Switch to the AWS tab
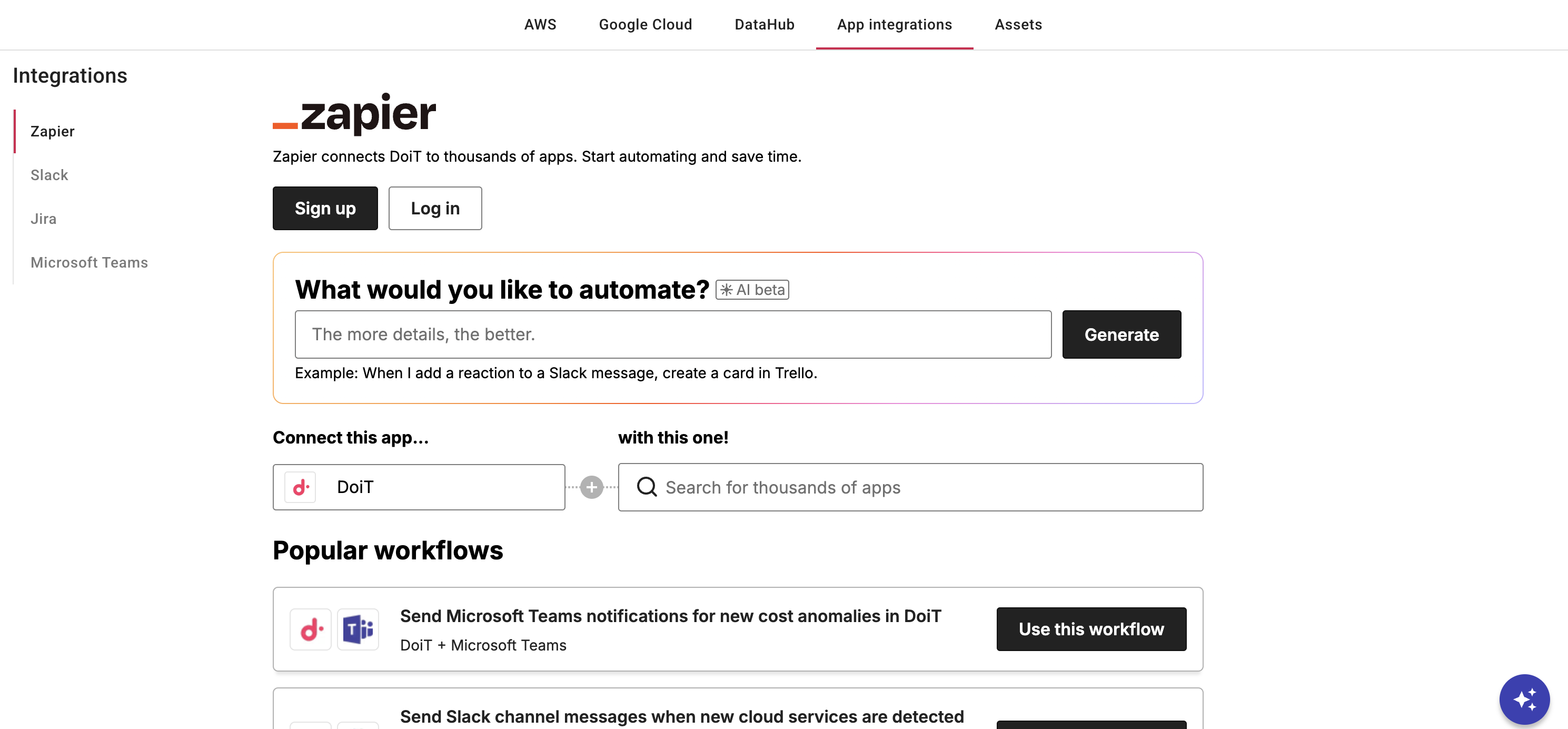The image size is (1568, 729). [540, 24]
